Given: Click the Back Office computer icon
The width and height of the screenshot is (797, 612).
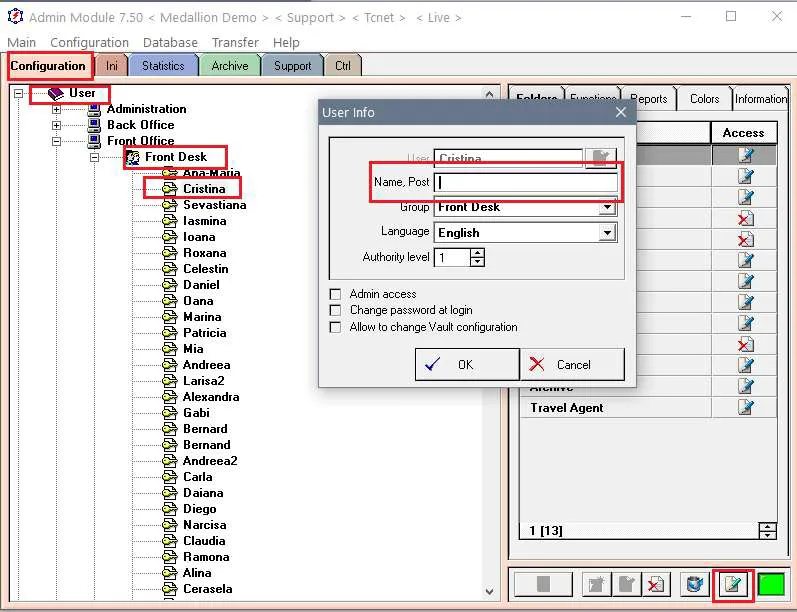Looking at the screenshot, I should [94, 125].
